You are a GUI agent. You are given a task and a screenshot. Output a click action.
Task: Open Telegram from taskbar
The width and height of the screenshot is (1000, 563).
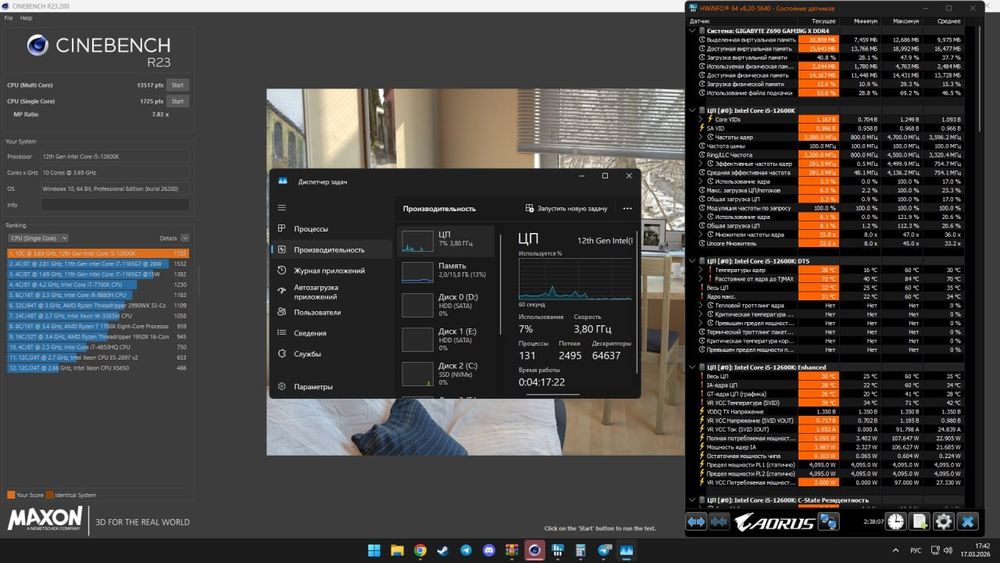[x=466, y=550]
